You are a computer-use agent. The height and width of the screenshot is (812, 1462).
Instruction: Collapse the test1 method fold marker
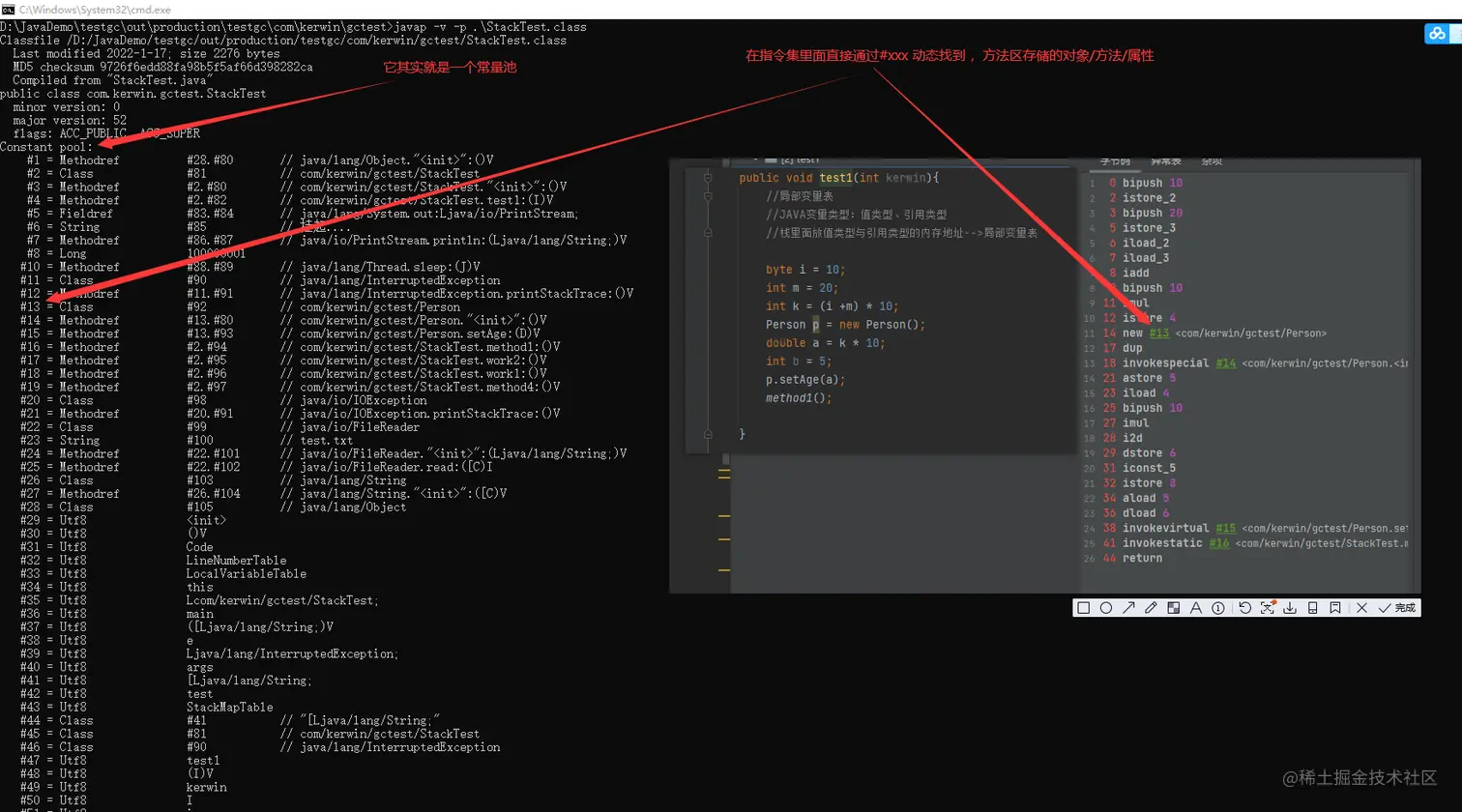click(708, 178)
